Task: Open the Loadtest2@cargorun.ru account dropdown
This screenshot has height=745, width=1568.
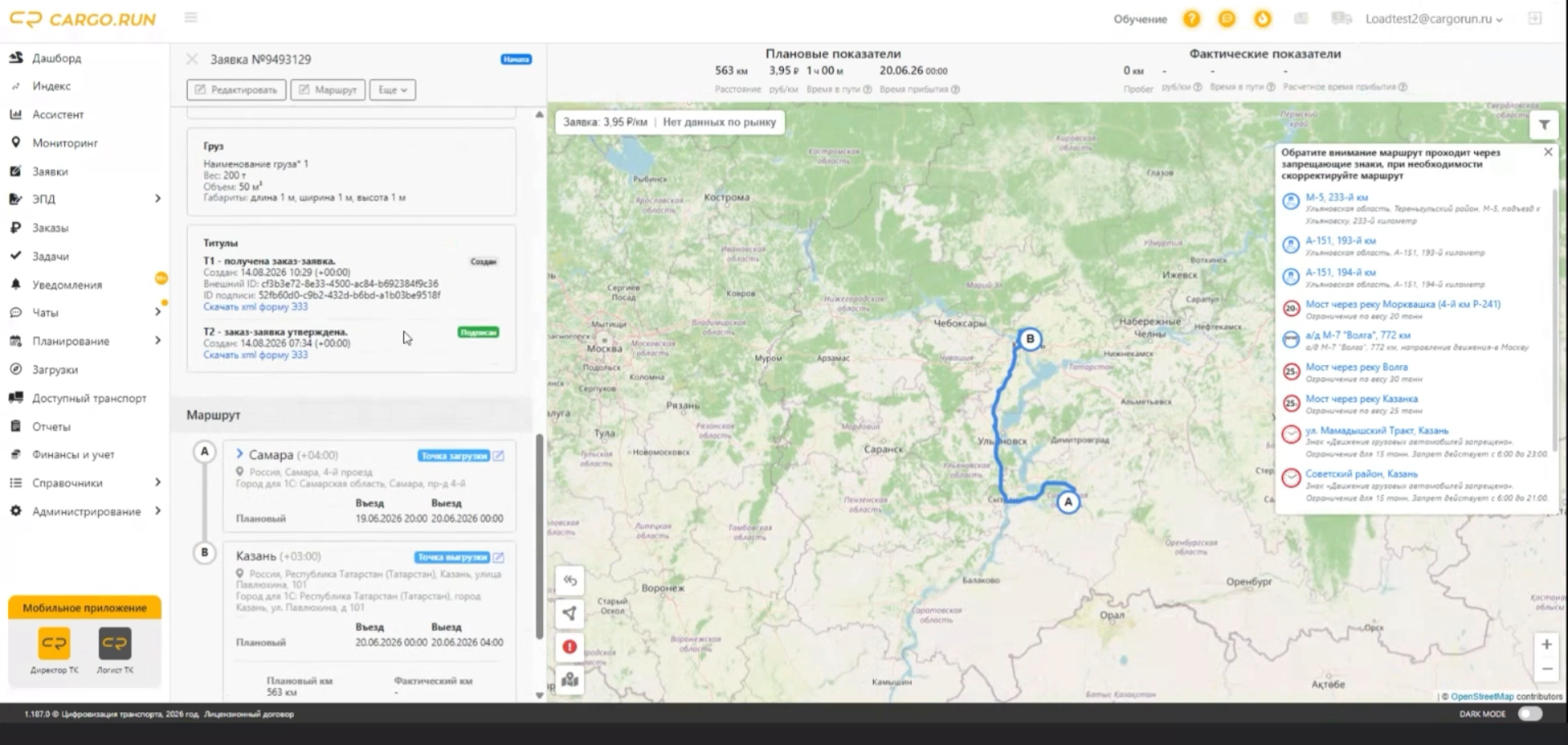Action: click(x=1434, y=19)
